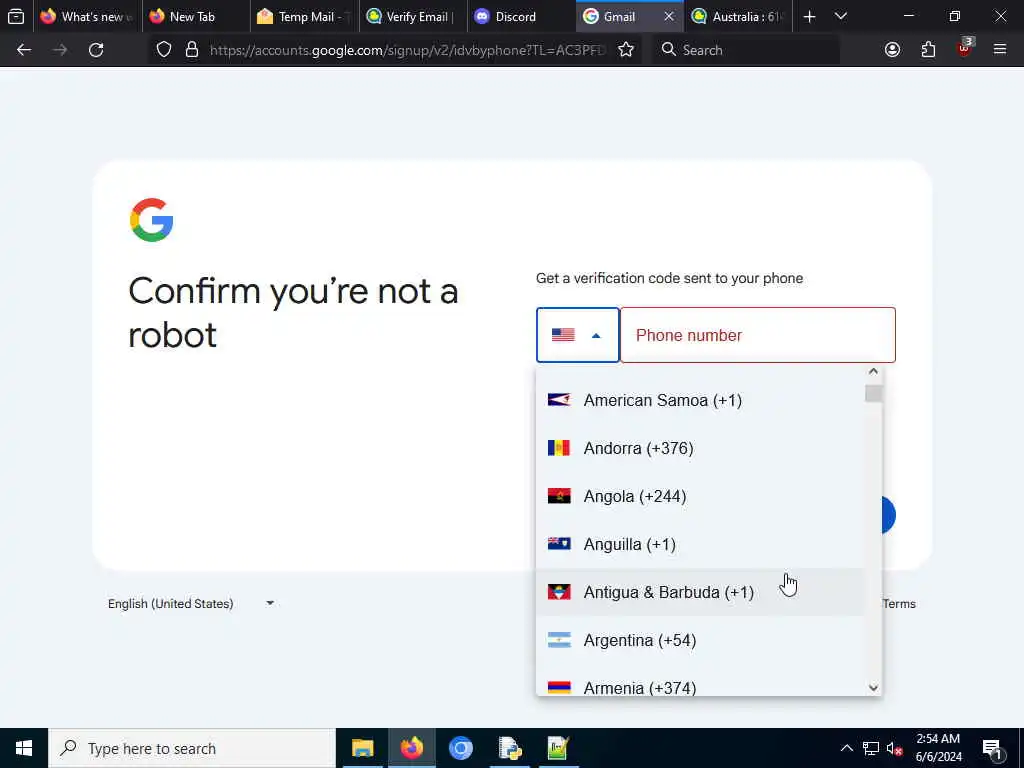The height and width of the screenshot is (768, 1024).
Task: Open the Firefox account icon
Action: (x=892, y=50)
